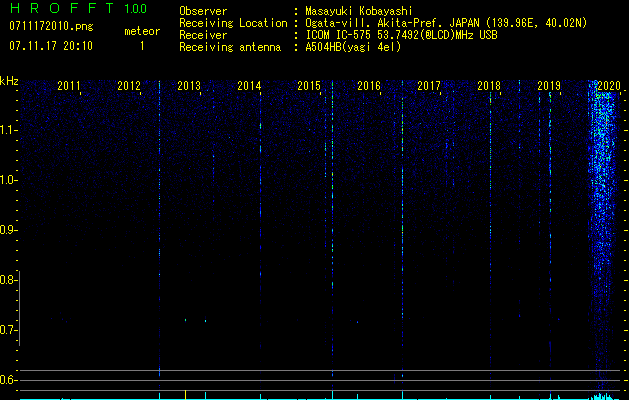Click the 2018 time marker
Image resolution: width=629 pixels, height=400 pixels.
(x=489, y=85)
